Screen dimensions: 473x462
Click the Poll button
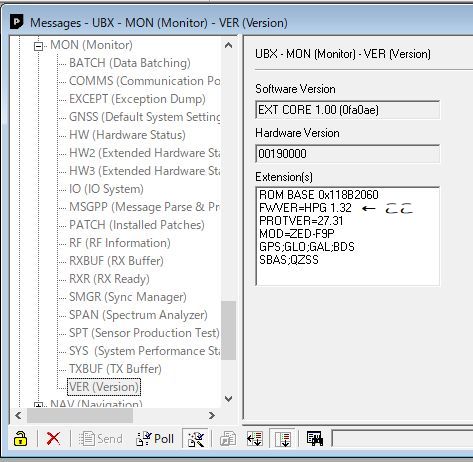155,439
